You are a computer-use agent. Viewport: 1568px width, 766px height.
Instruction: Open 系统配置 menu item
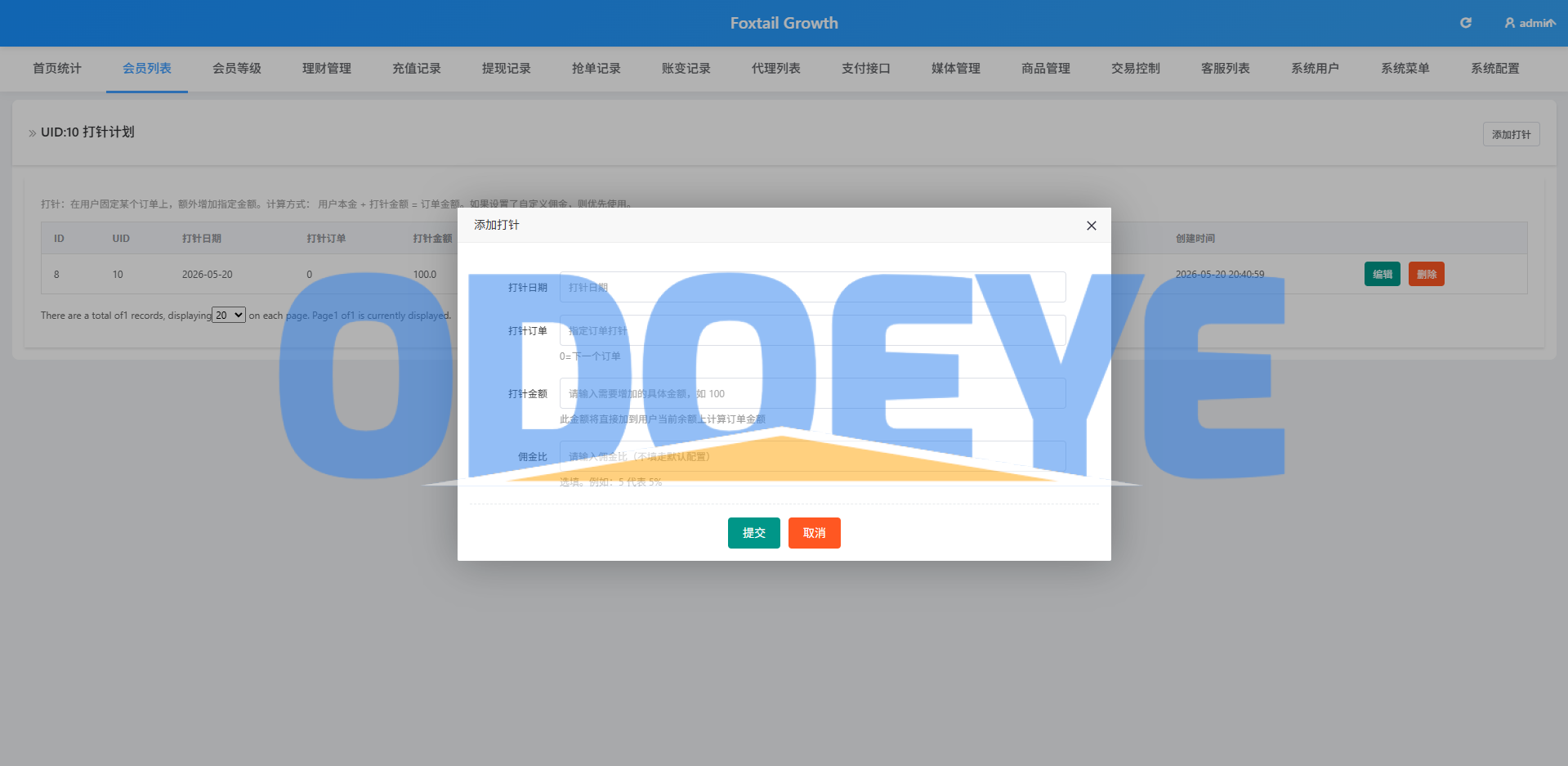point(1495,69)
